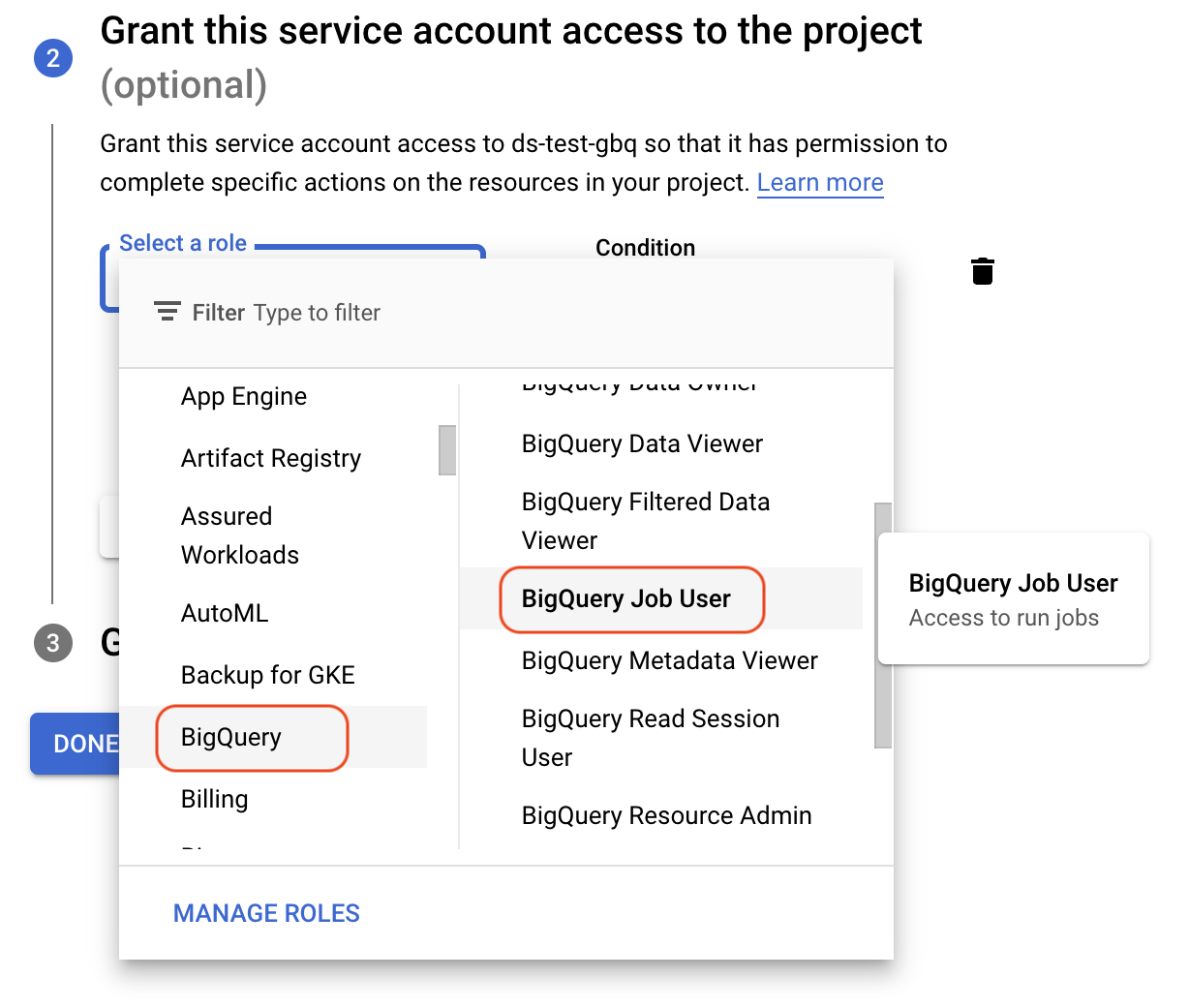Click the 'Access to run jobs' tooltip text
Viewport: 1189px width, 1008px height.
(x=1004, y=618)
